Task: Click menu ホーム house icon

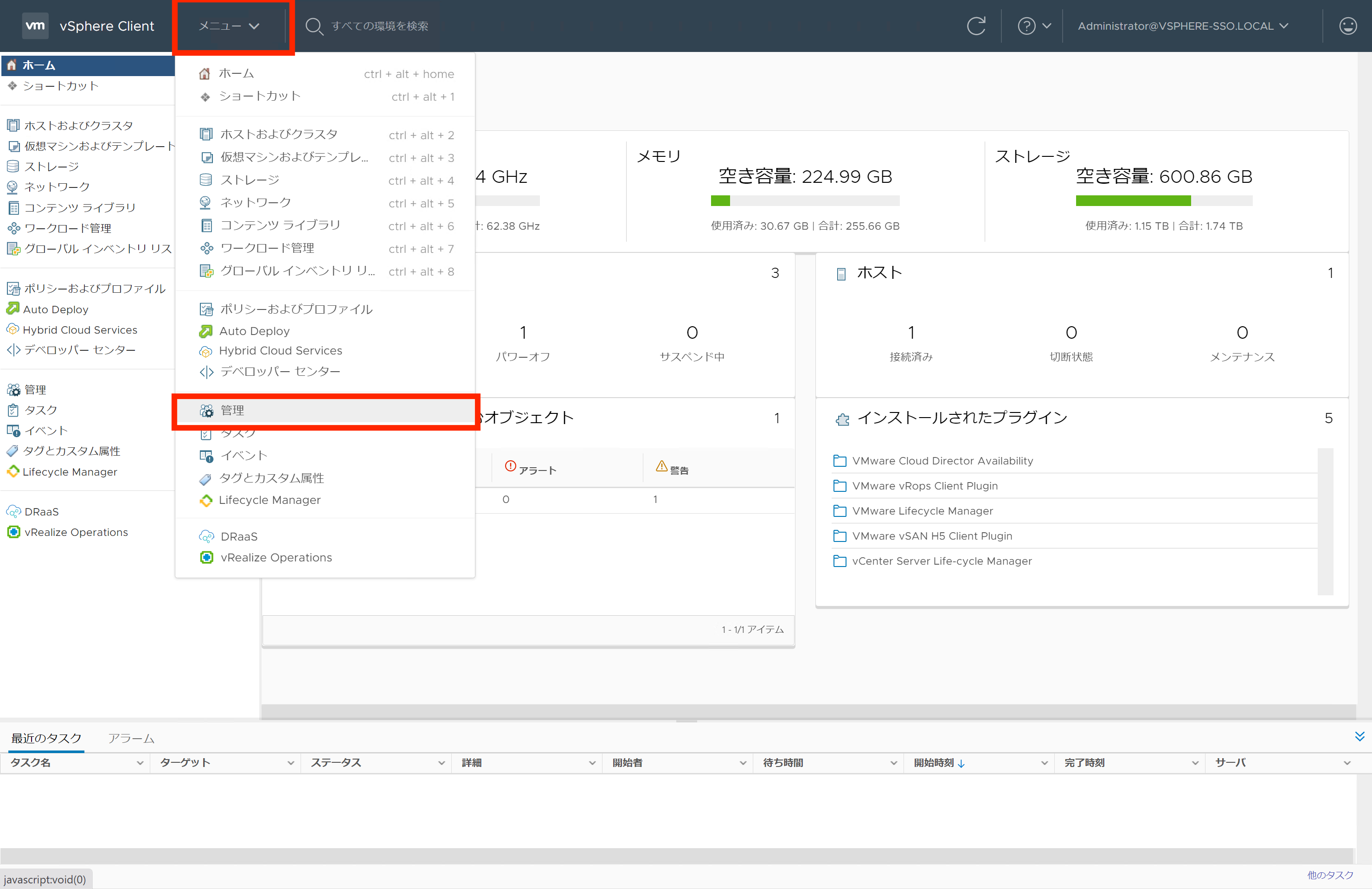Action: point(205,74)
